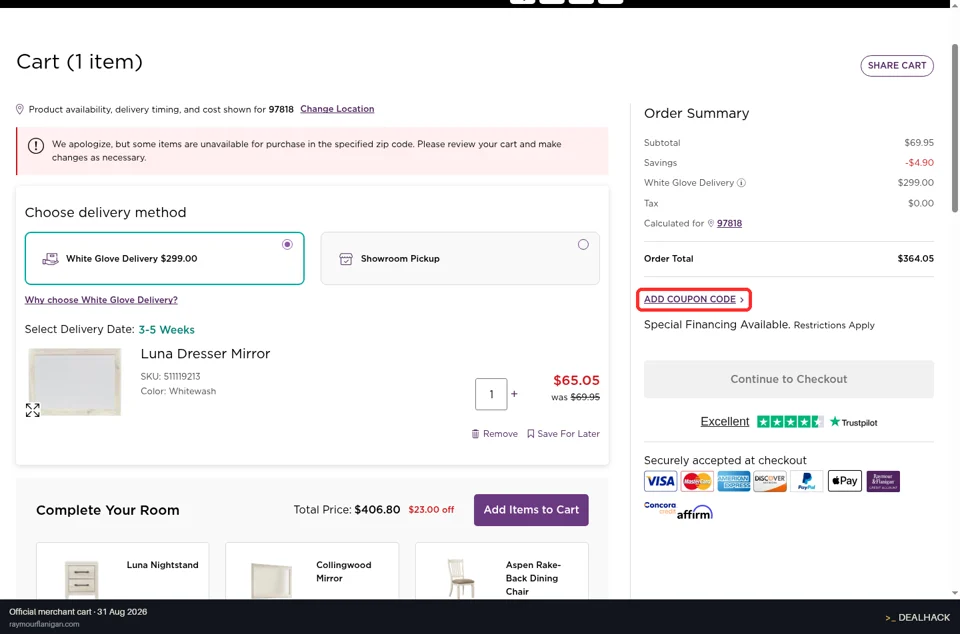Image resolution: width=960 pixels, height=634 pixels.
Task: Click the Collingwood Mirror thumbnail
Action: 271,580
